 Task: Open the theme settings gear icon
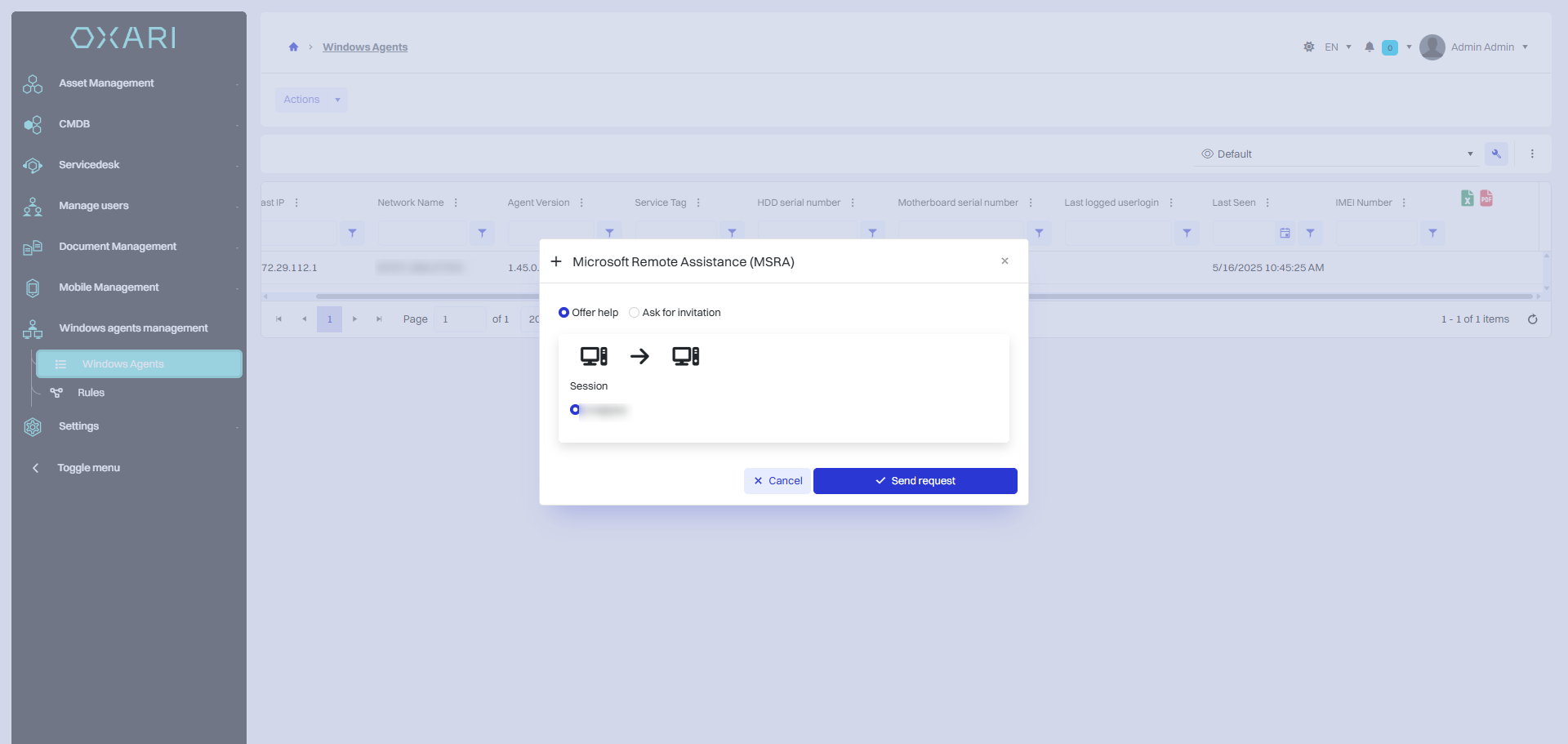point(1309,47)
